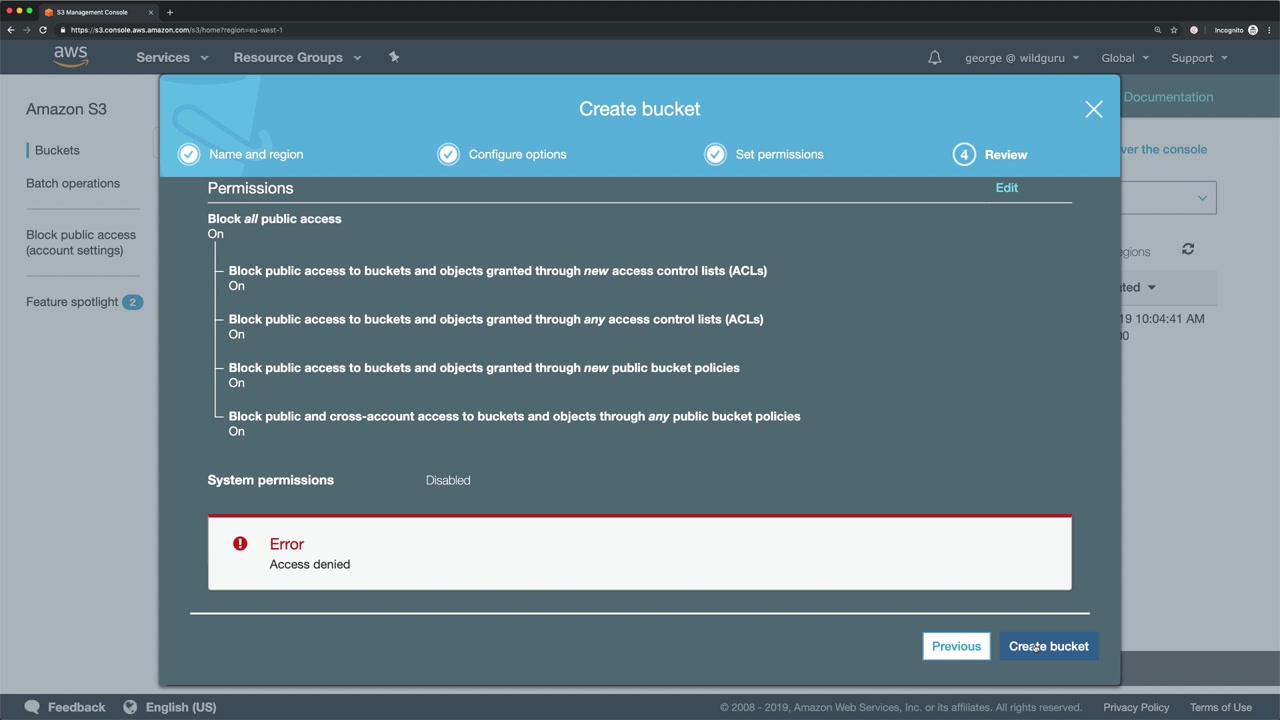Go to the Configure options step
The width and height of the screenshot is (1280, 720).
[517, 154]
